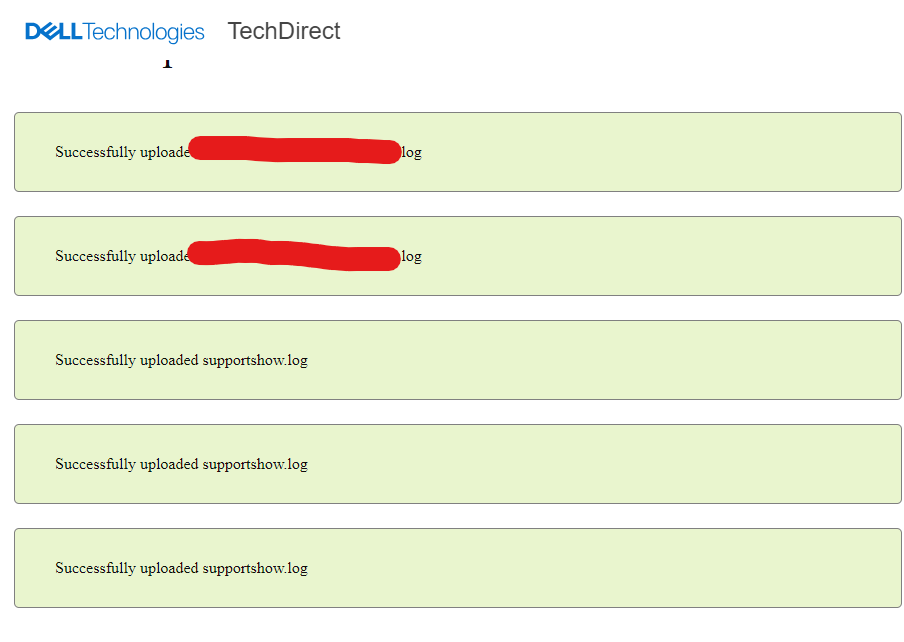This screenshot has width=904, height=642.
Task: Click the "log" suffix in the first banner
Action: pos(411,153)
